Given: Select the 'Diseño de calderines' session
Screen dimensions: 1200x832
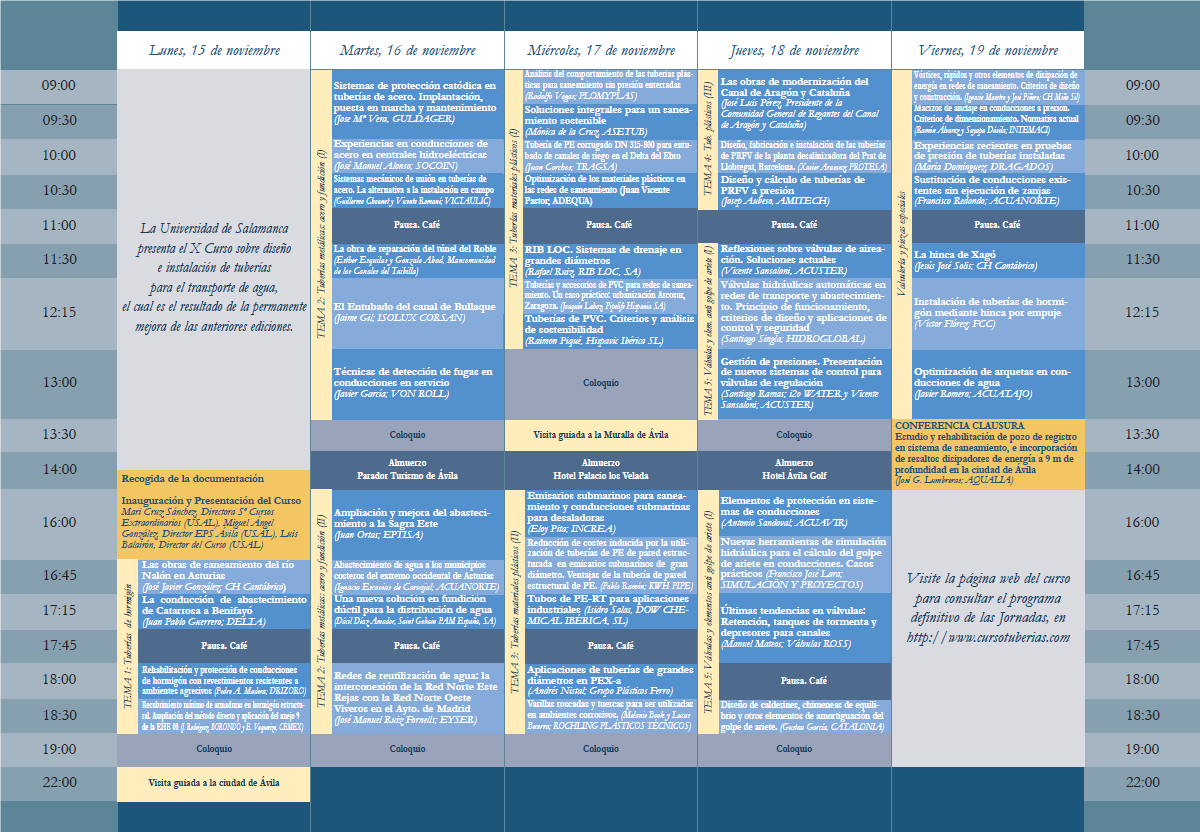Looking at the screenshot, I should (x=805, y=716).
